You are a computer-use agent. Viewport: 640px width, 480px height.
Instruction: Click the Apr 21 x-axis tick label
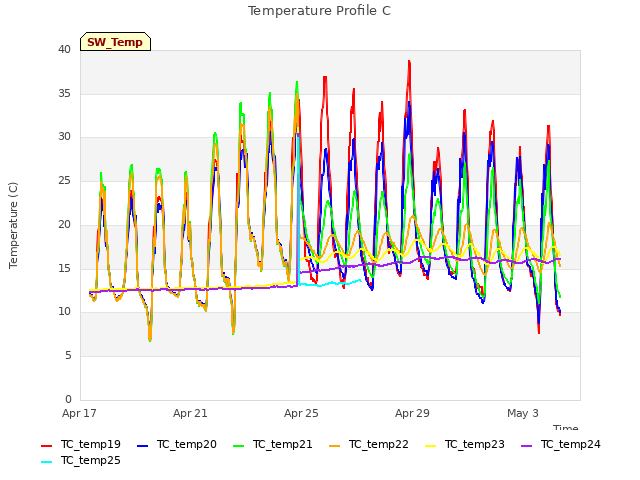pyautogui.click(x=190, y=413)
